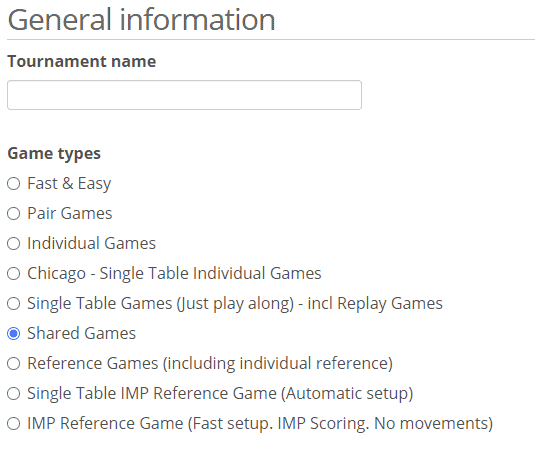Click the Individual Games label text
Screen dimensions: 535x458
click(91, 244)
